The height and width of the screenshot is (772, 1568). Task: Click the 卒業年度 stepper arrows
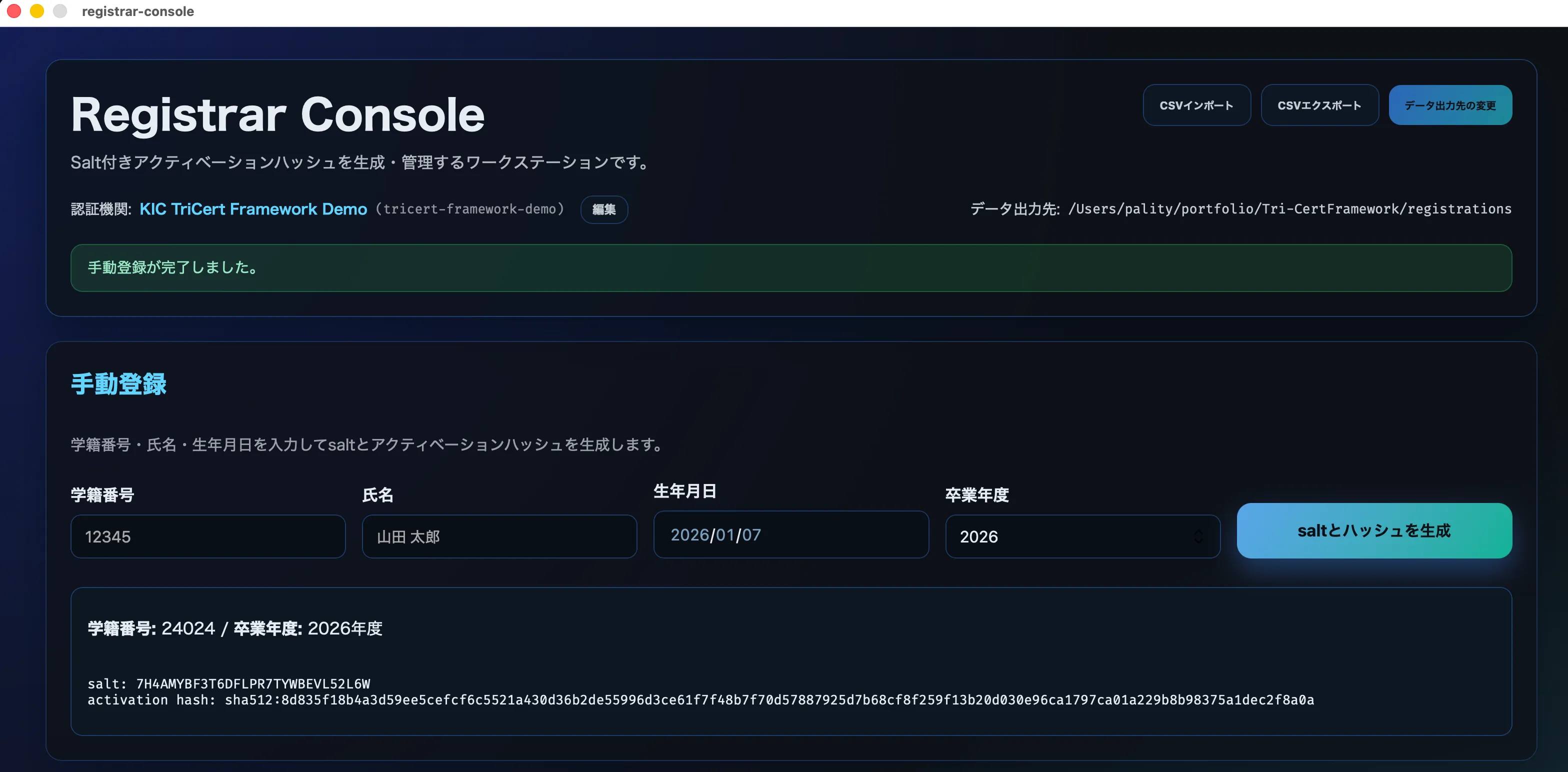(x=1198, y=536)
